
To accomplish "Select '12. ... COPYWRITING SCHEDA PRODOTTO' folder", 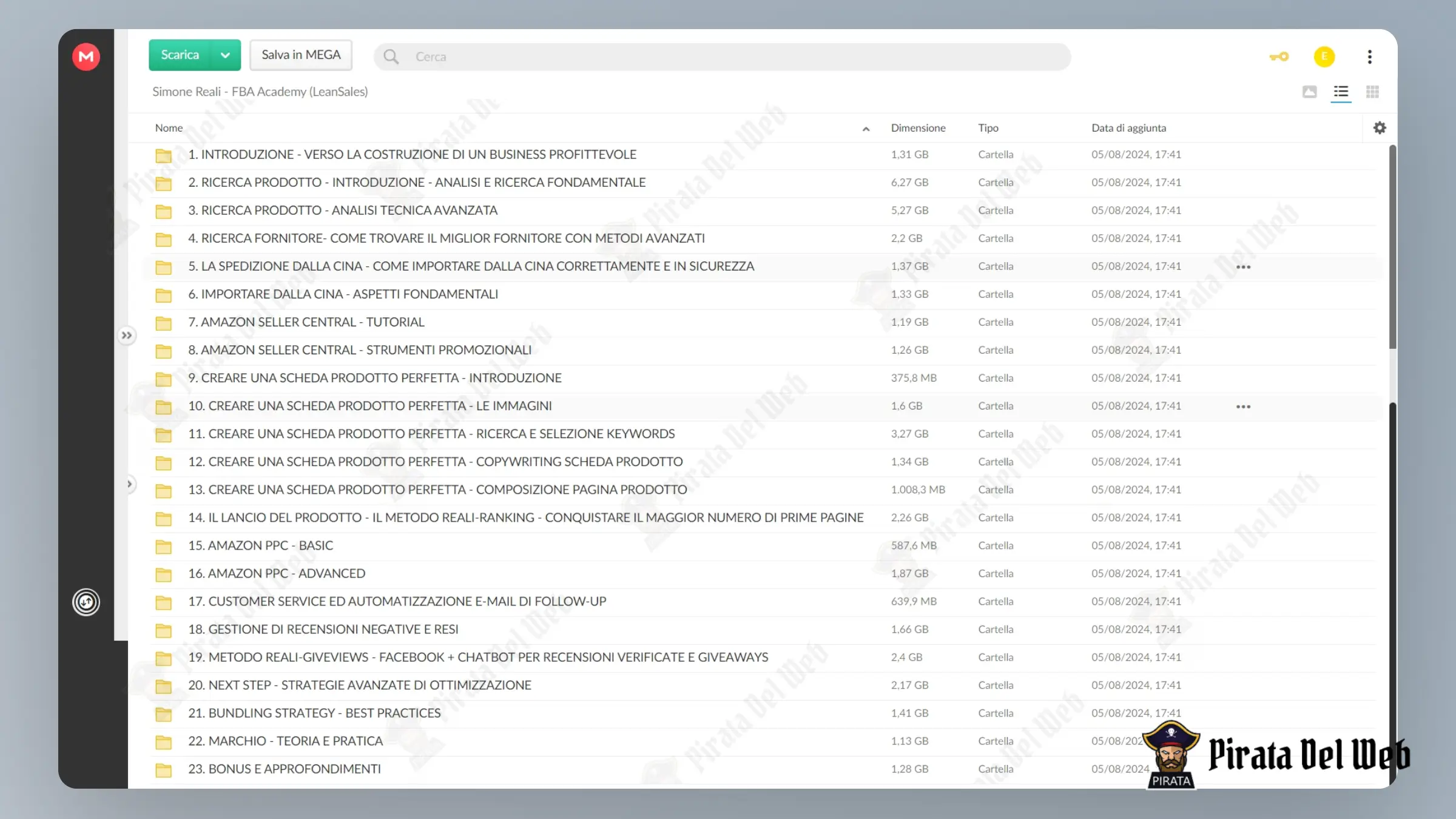I will click(x=436, y=462).
